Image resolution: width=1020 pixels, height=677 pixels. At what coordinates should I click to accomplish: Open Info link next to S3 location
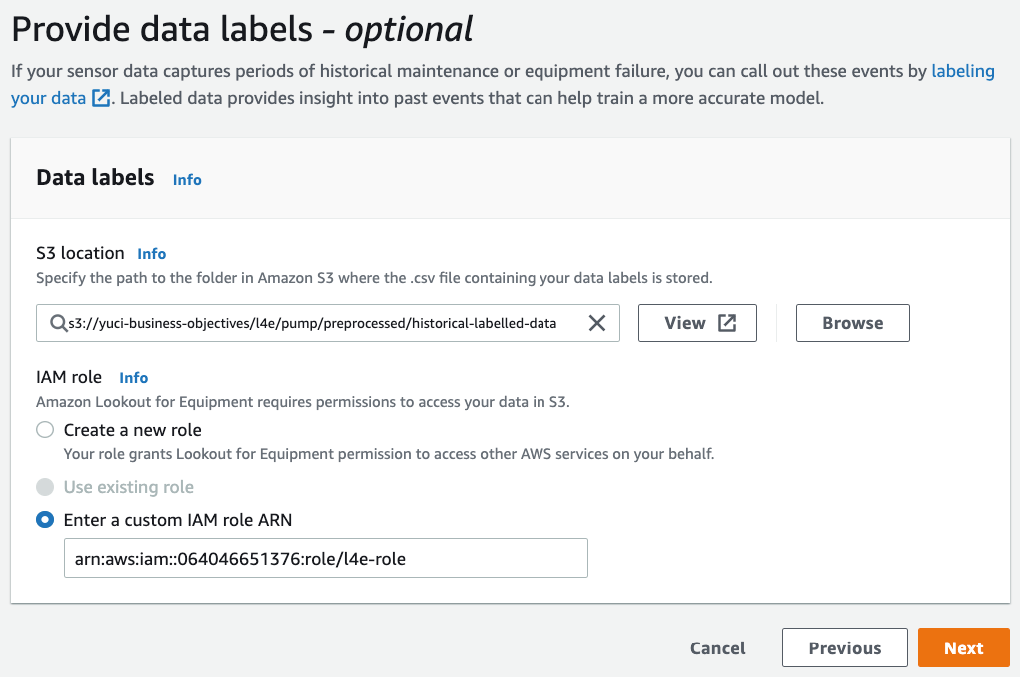coord(152,254)
